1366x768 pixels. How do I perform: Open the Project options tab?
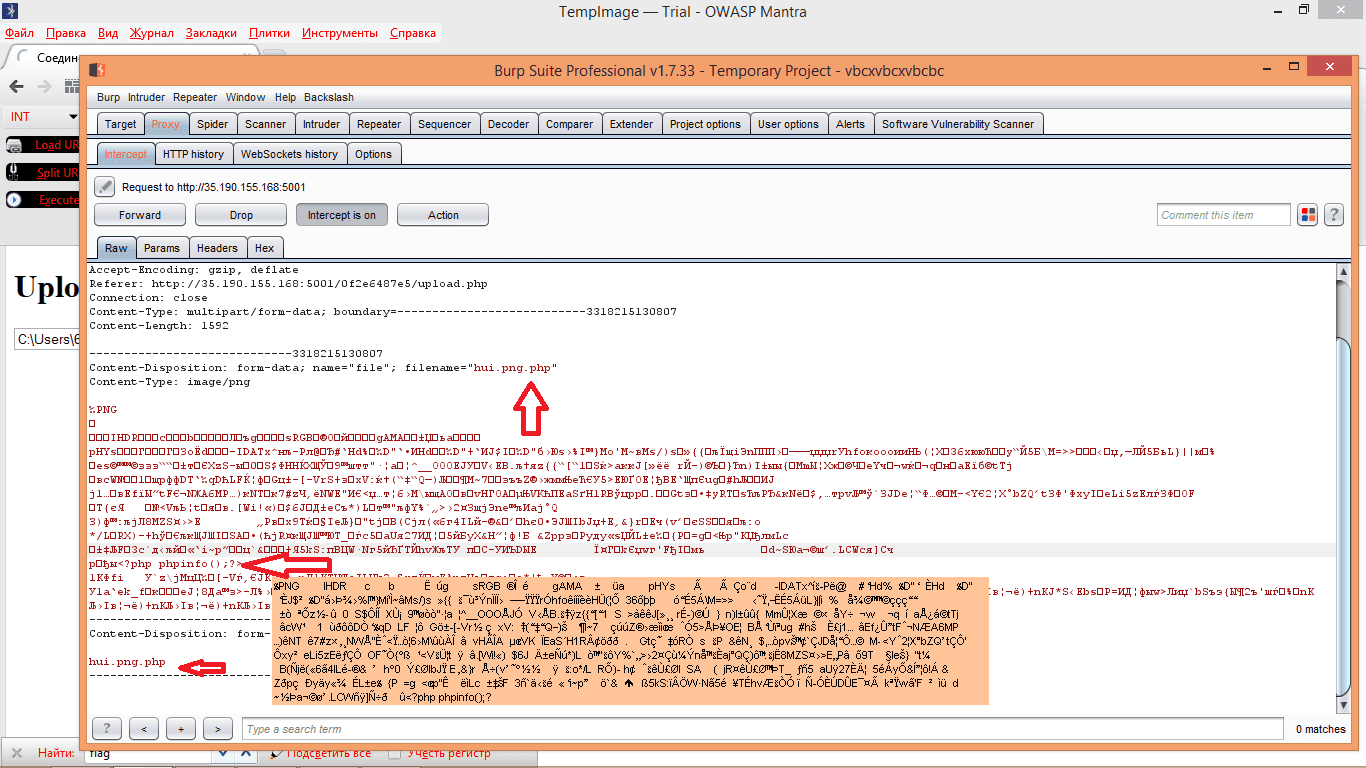click(705, 124)
